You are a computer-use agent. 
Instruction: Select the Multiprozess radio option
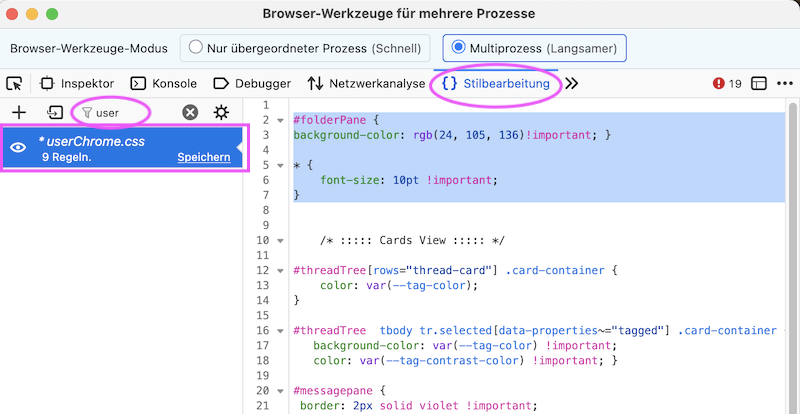point(534,48)
